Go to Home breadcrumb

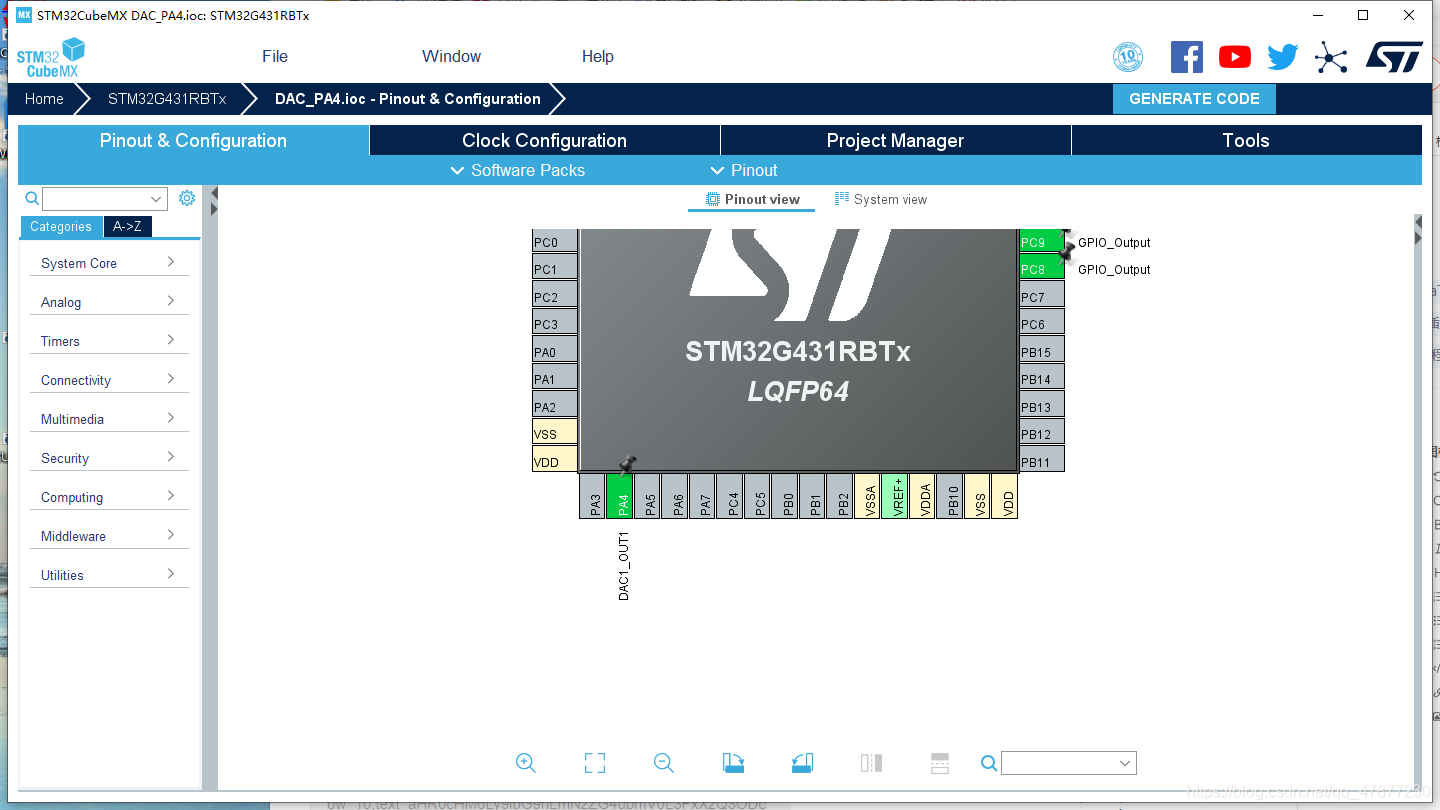click(44, 99)
